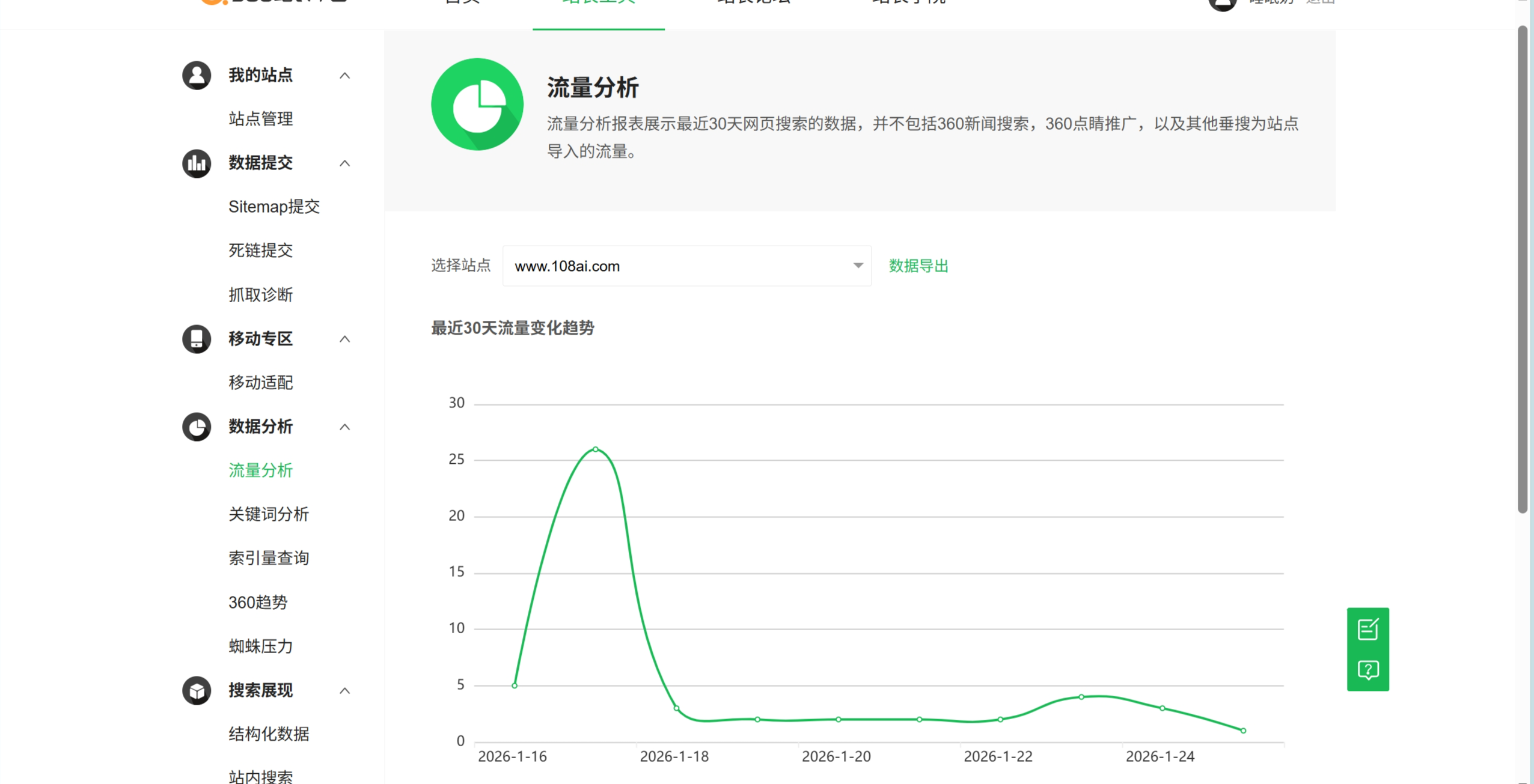1534x784 pixels.
Task: Click the 我的站点 heading
Action: [261, 75]
